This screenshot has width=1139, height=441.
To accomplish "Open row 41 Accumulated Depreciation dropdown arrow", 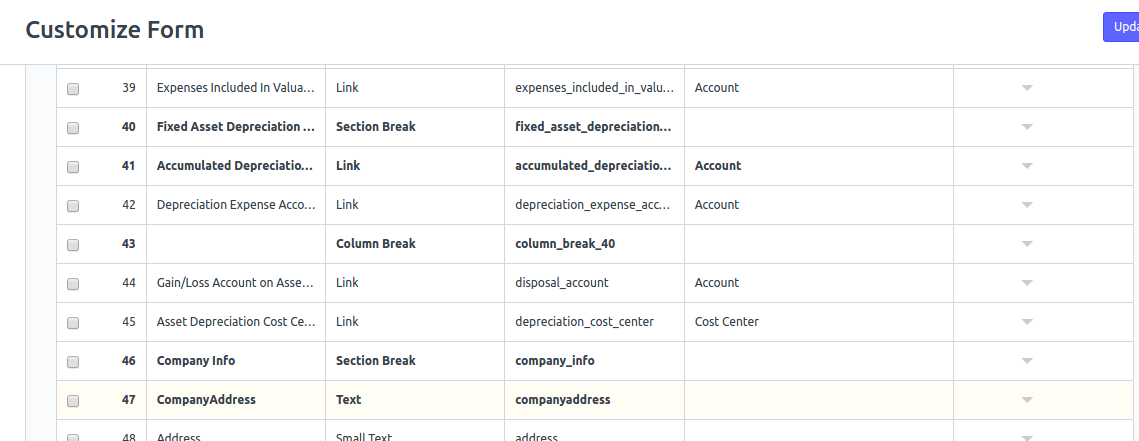I will 1026,166.
